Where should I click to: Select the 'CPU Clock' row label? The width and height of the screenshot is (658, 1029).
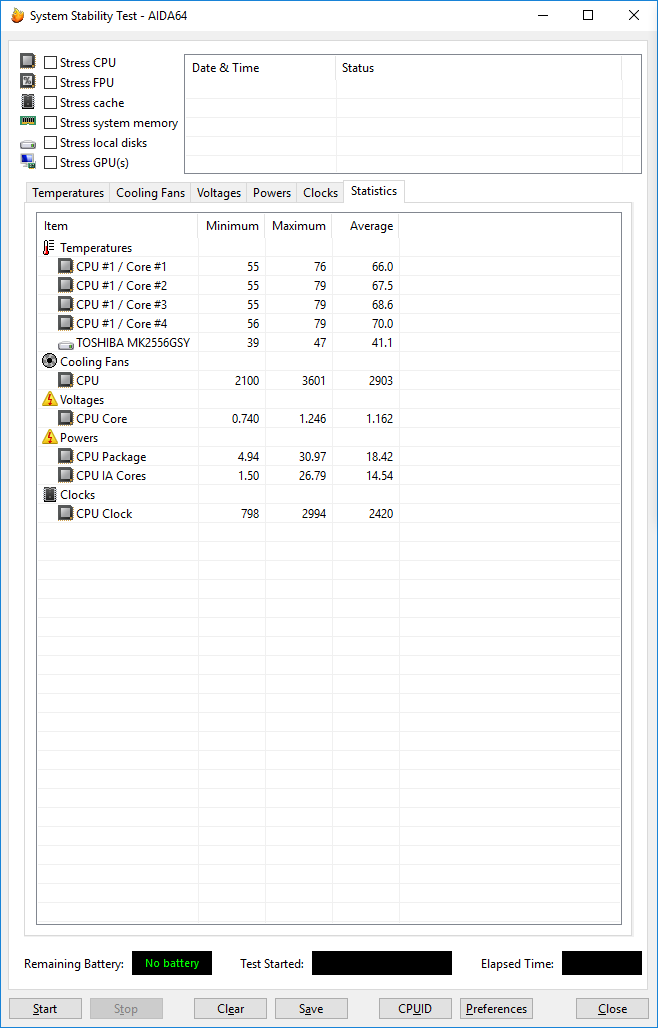coord(104,514)
